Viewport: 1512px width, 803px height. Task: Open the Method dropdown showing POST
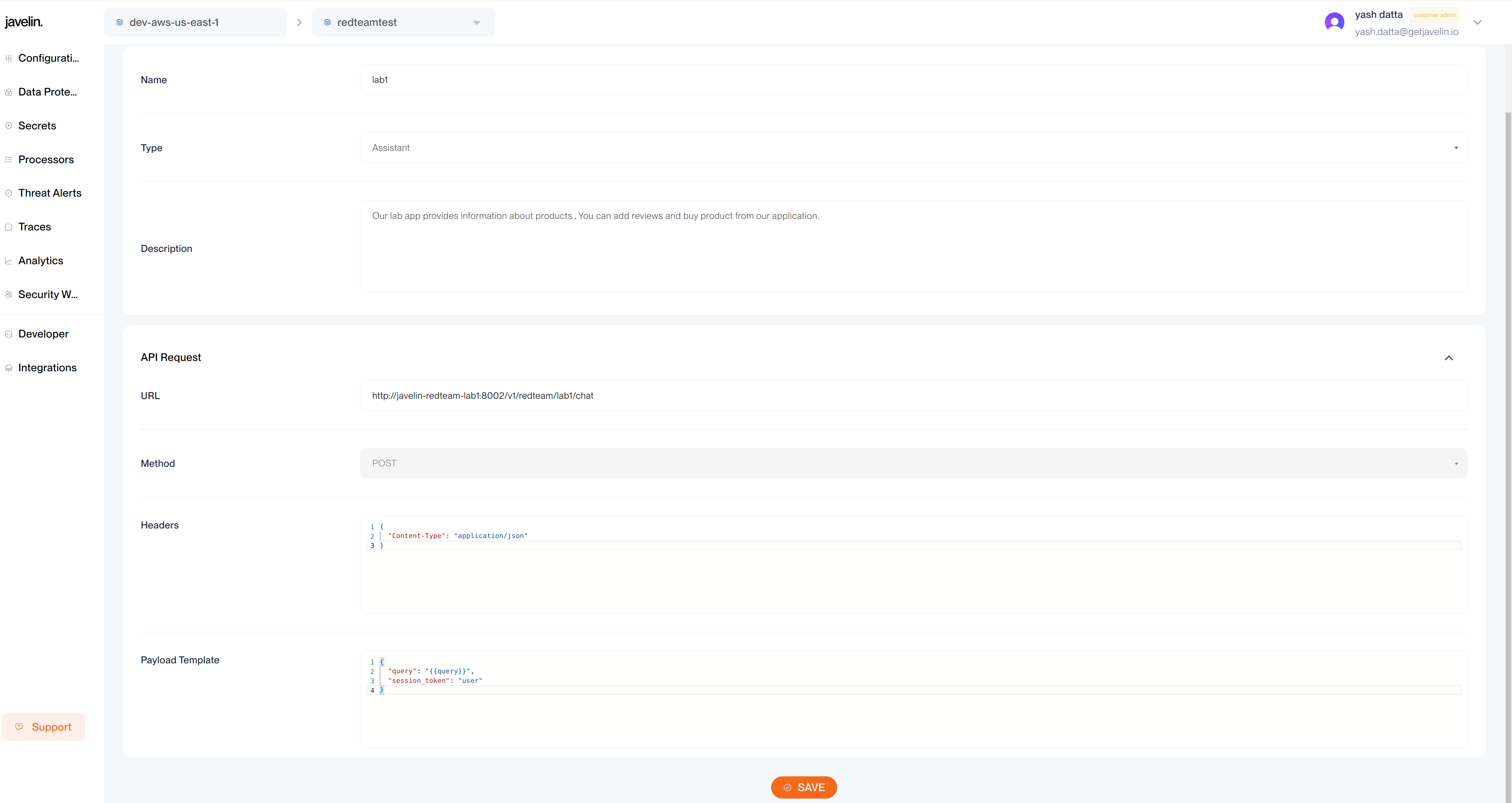pyautogui.click(x=913, y=464)
